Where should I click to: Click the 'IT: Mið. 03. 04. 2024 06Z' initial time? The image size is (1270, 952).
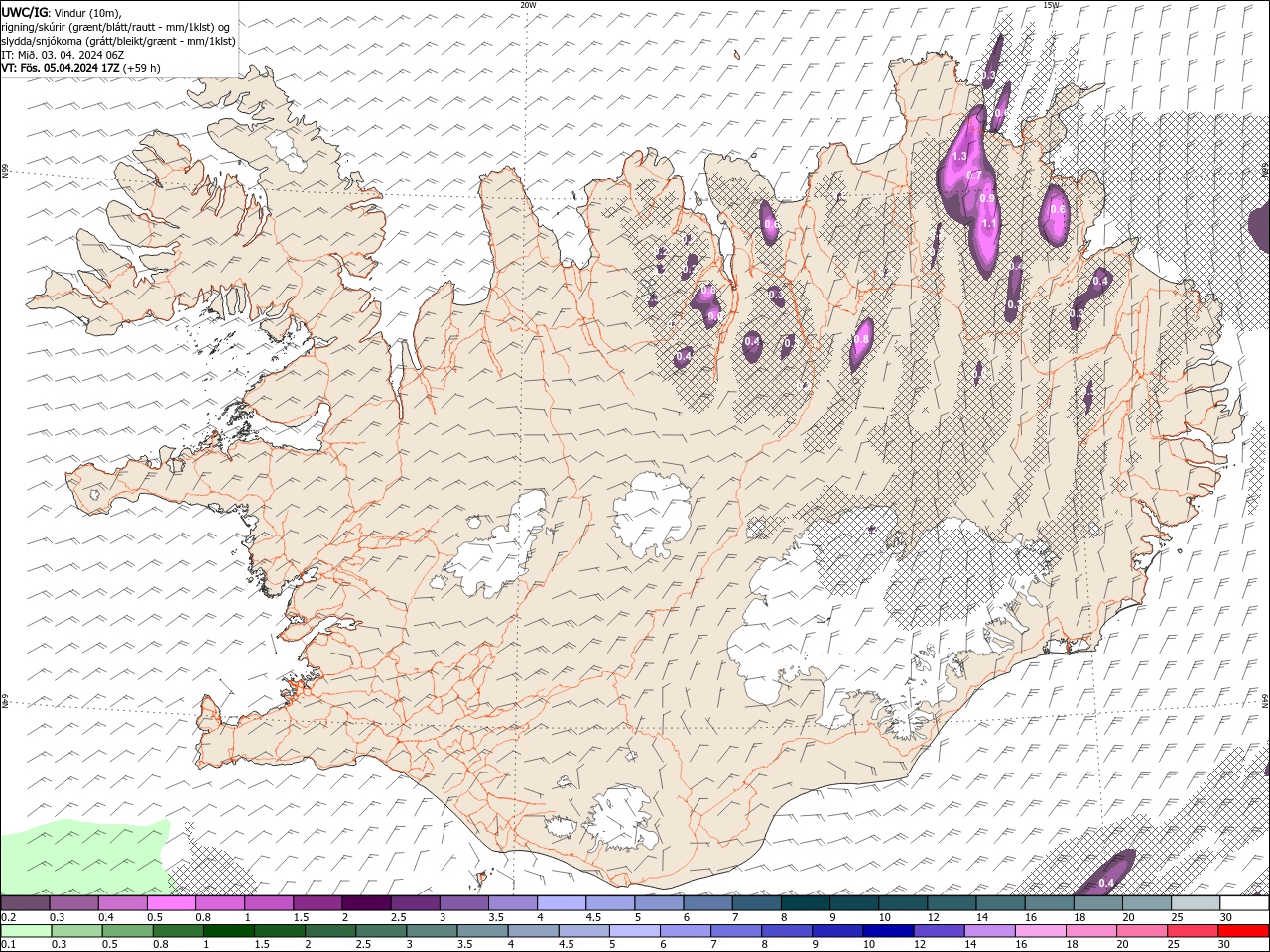63,55
